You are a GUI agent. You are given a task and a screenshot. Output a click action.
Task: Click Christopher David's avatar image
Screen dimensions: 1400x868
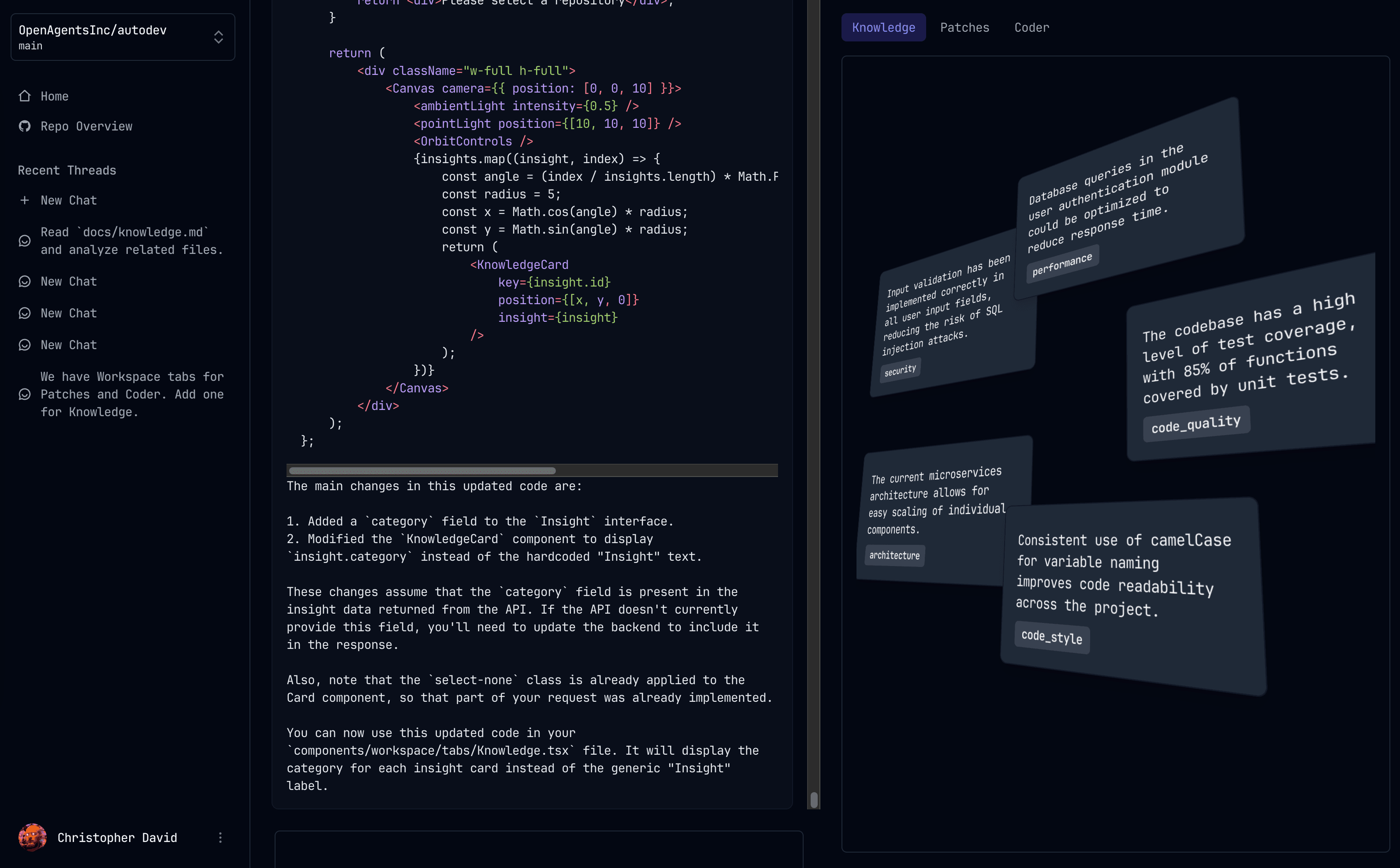[x=32, y=837]
